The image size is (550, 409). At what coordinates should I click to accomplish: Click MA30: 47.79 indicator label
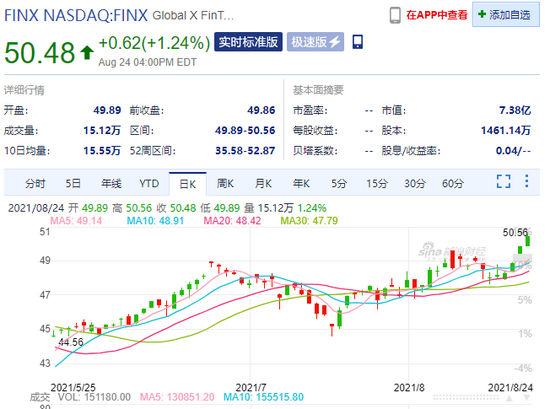pyautogui.click(x=309, y=221)
